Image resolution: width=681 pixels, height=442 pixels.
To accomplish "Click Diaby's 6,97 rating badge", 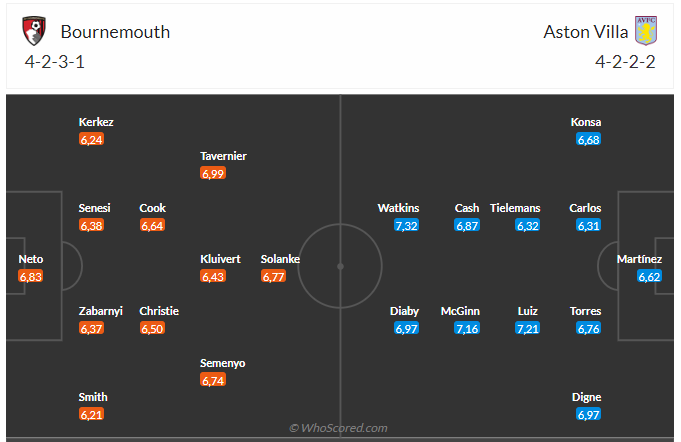I will click(x=406, y=329).
